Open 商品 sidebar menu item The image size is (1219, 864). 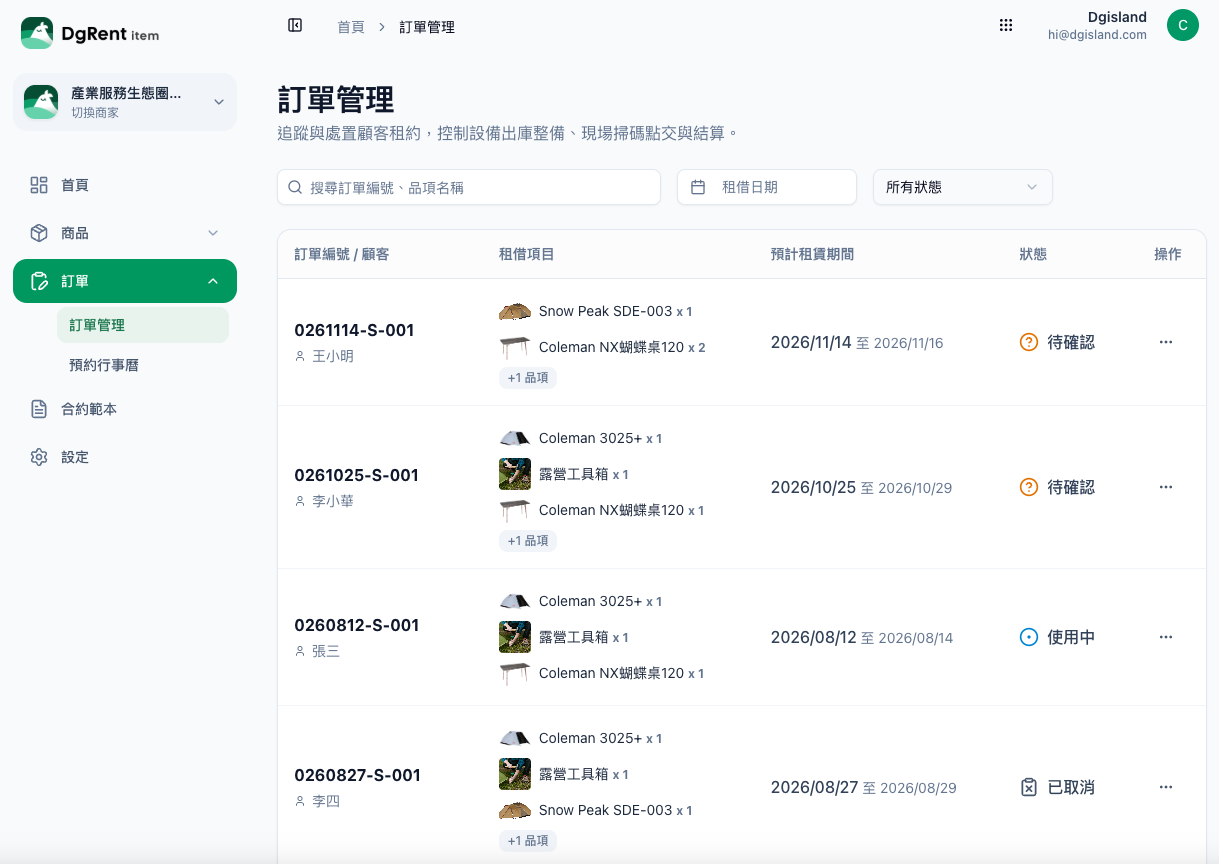click(x=125, y=233)
